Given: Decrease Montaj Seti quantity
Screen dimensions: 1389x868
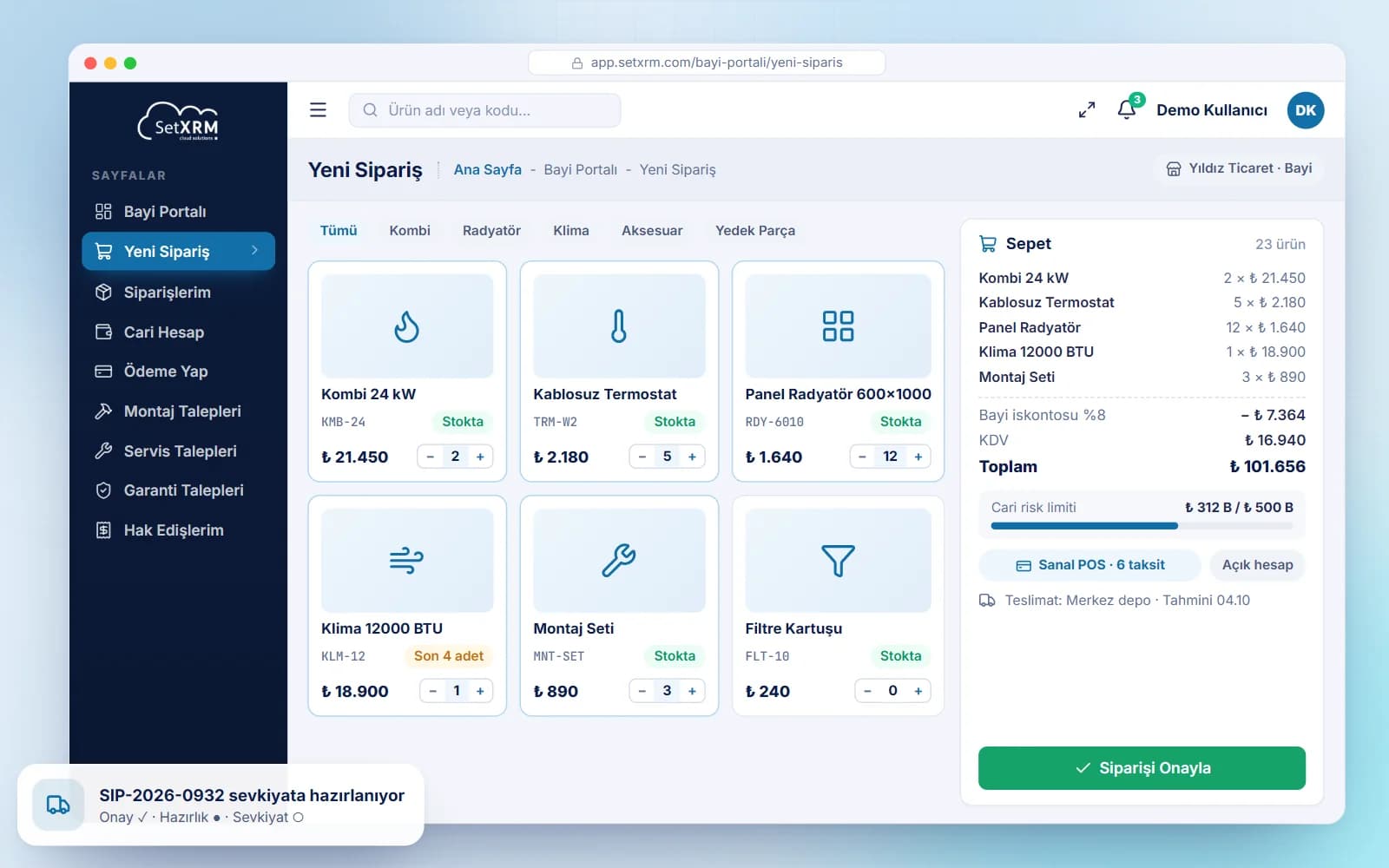Looking at the screenshot, I should [642, 691].
